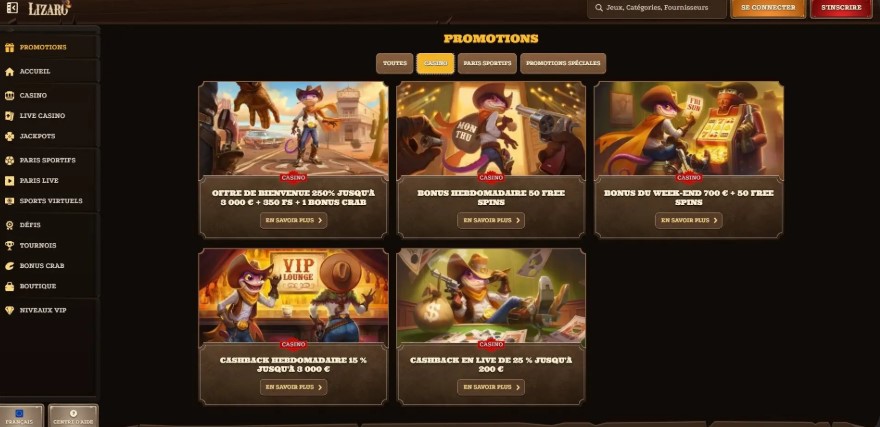Open Niveaux VIP via the diamond icon

click(10, 310)
